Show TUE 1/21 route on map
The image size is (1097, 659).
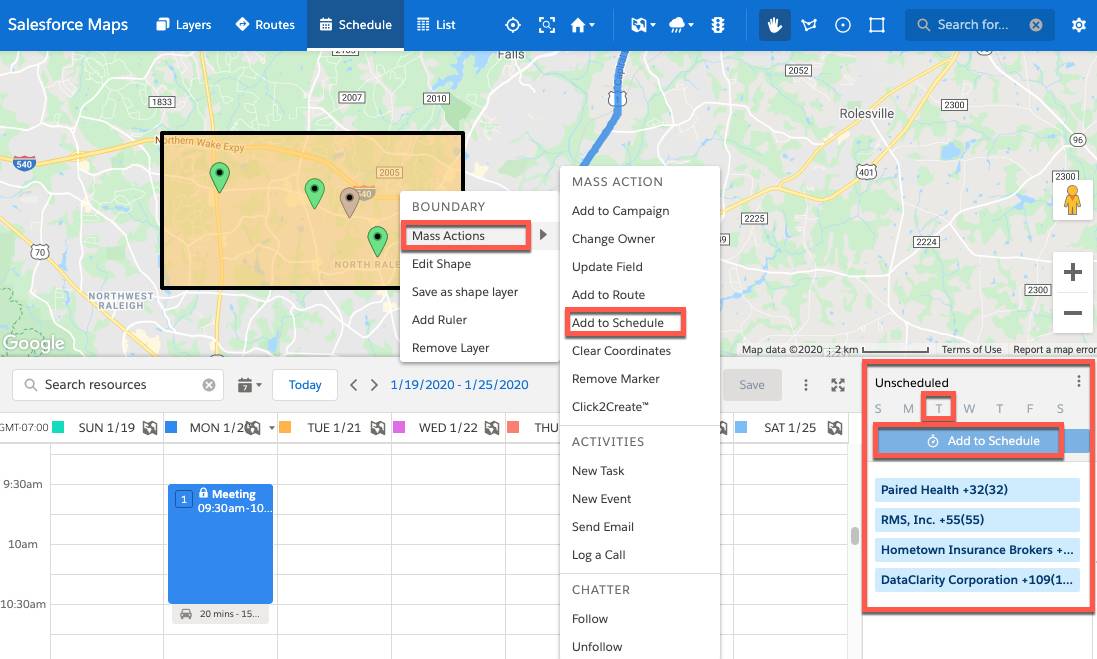click(378, 427)
